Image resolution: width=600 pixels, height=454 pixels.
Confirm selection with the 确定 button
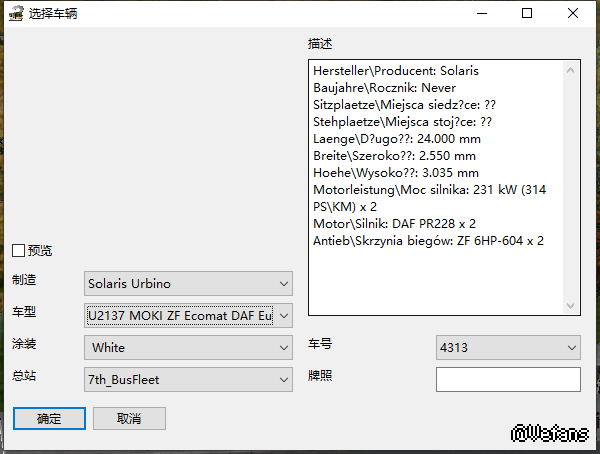point(49,418)
